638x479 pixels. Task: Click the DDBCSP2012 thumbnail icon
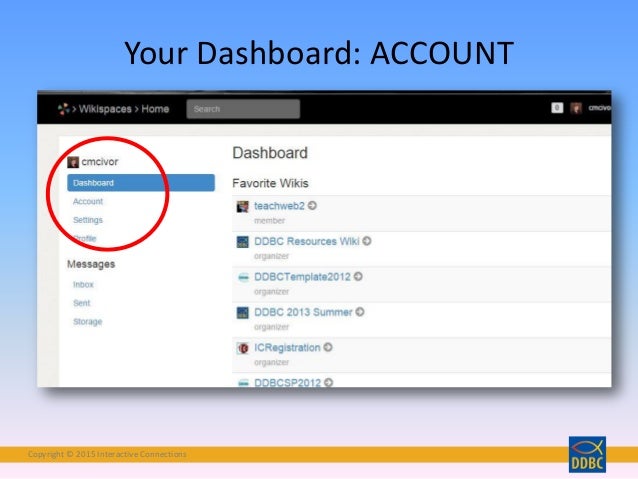pyautogui.click(x=243, y=383)
